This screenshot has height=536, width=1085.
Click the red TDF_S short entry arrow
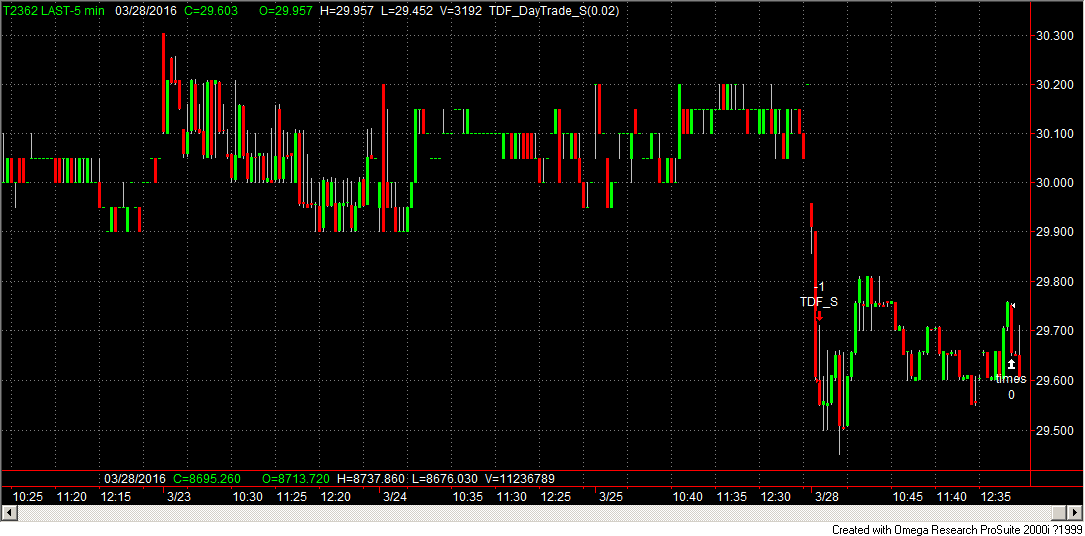819,316
